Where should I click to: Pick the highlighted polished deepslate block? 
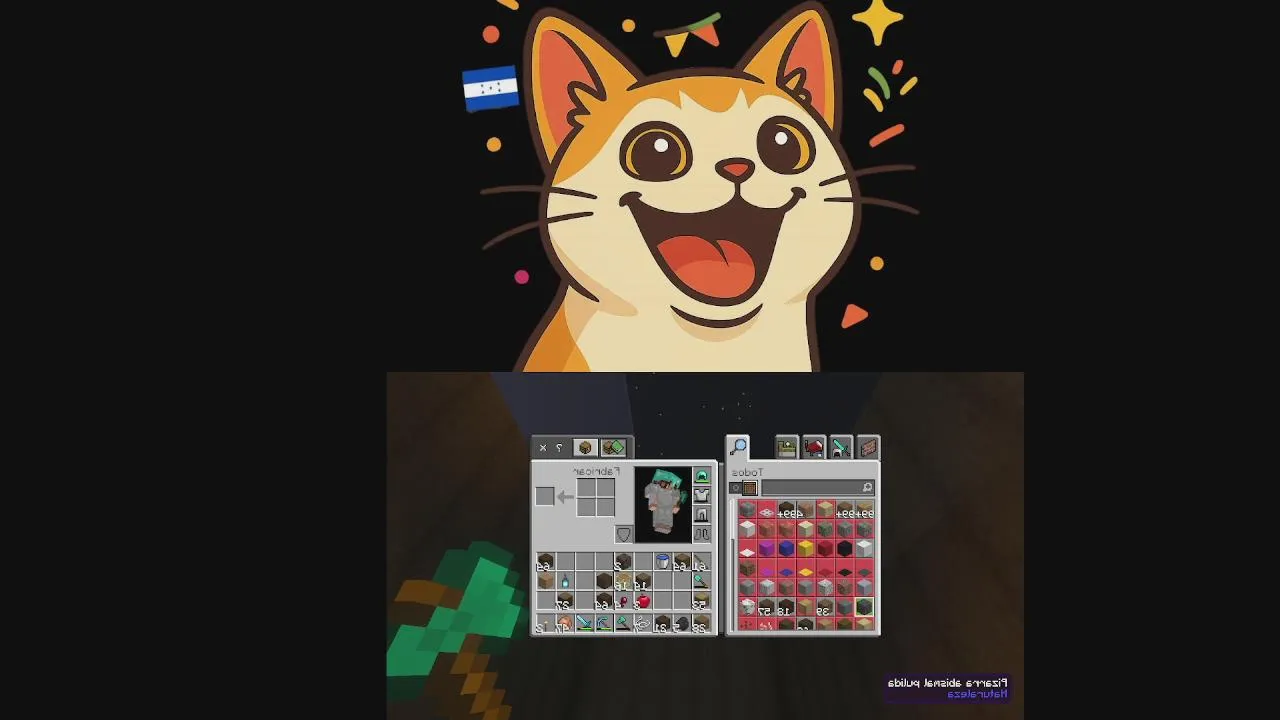[x=864, y=606]
